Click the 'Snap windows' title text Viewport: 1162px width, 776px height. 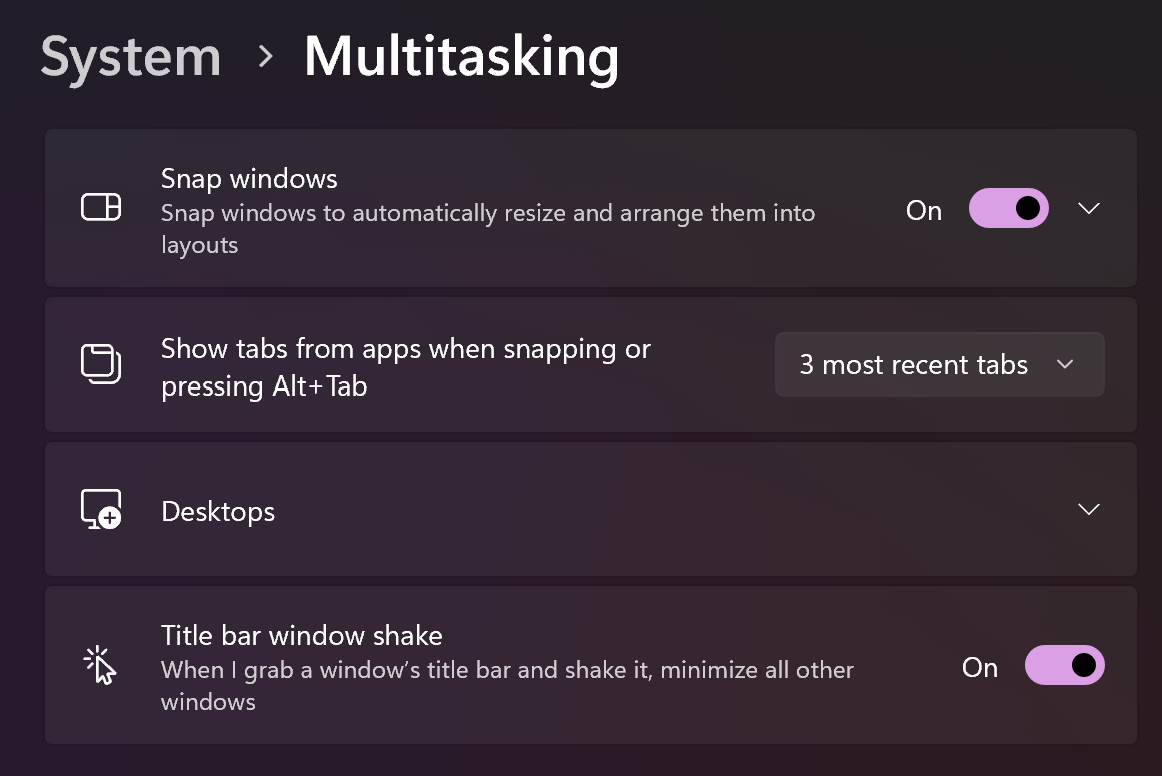coord(249,179)
